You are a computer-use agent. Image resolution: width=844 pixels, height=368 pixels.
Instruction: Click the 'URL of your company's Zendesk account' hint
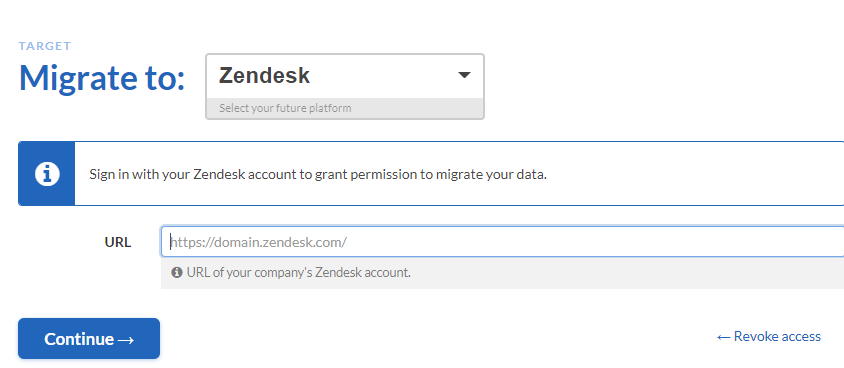tap(299, 272)
